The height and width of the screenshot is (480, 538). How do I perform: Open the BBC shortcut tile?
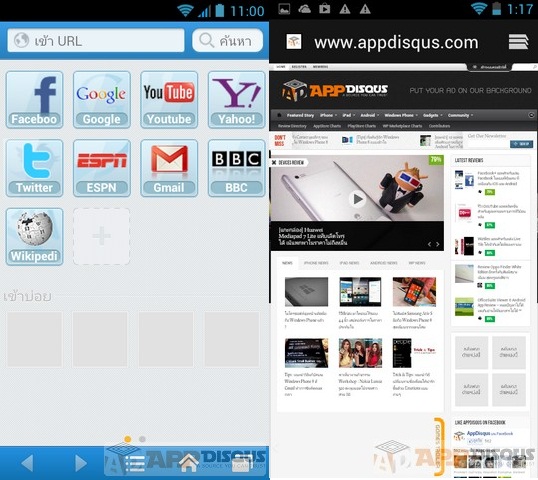click(236, 168)
